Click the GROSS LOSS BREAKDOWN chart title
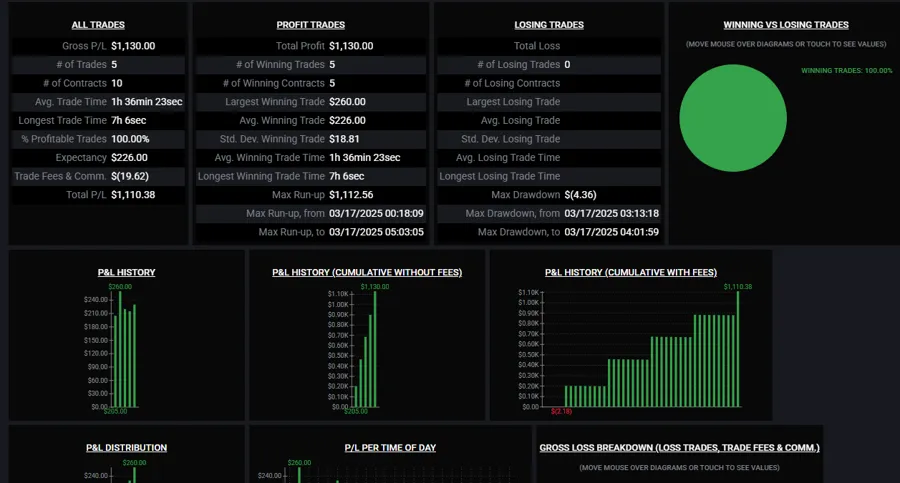900x483 pixels. (x=680, y=447)
